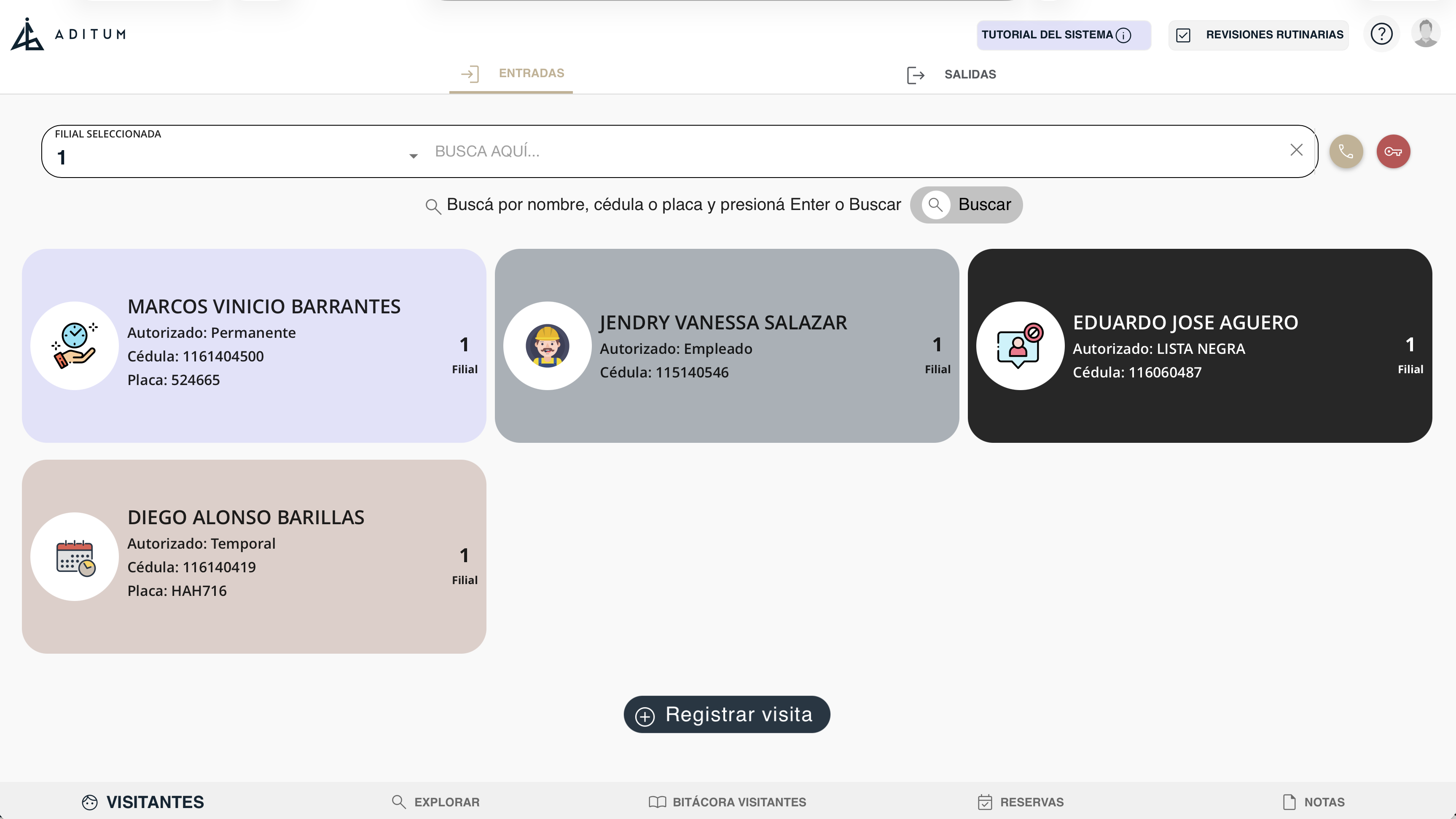Click the Buscar button
The width and height of the screenshot is (1456, 819).
pyautogui.click(x=967, y=205)
